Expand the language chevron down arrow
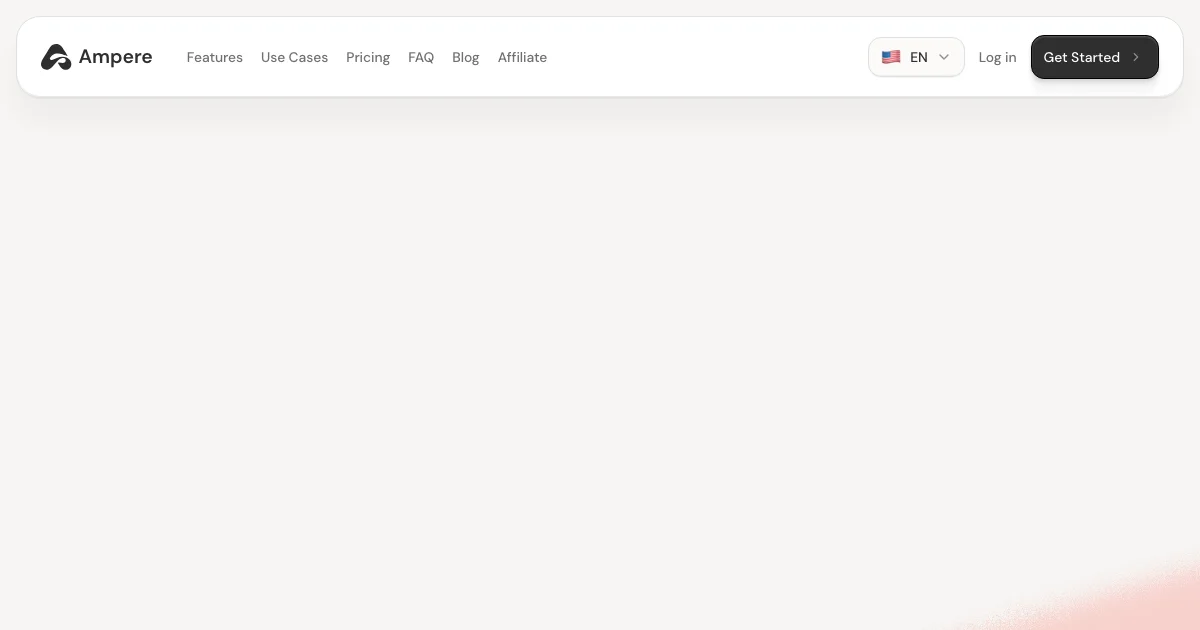Image resolution: width=1200 pixels, height=630 pixels. [944, 57]
